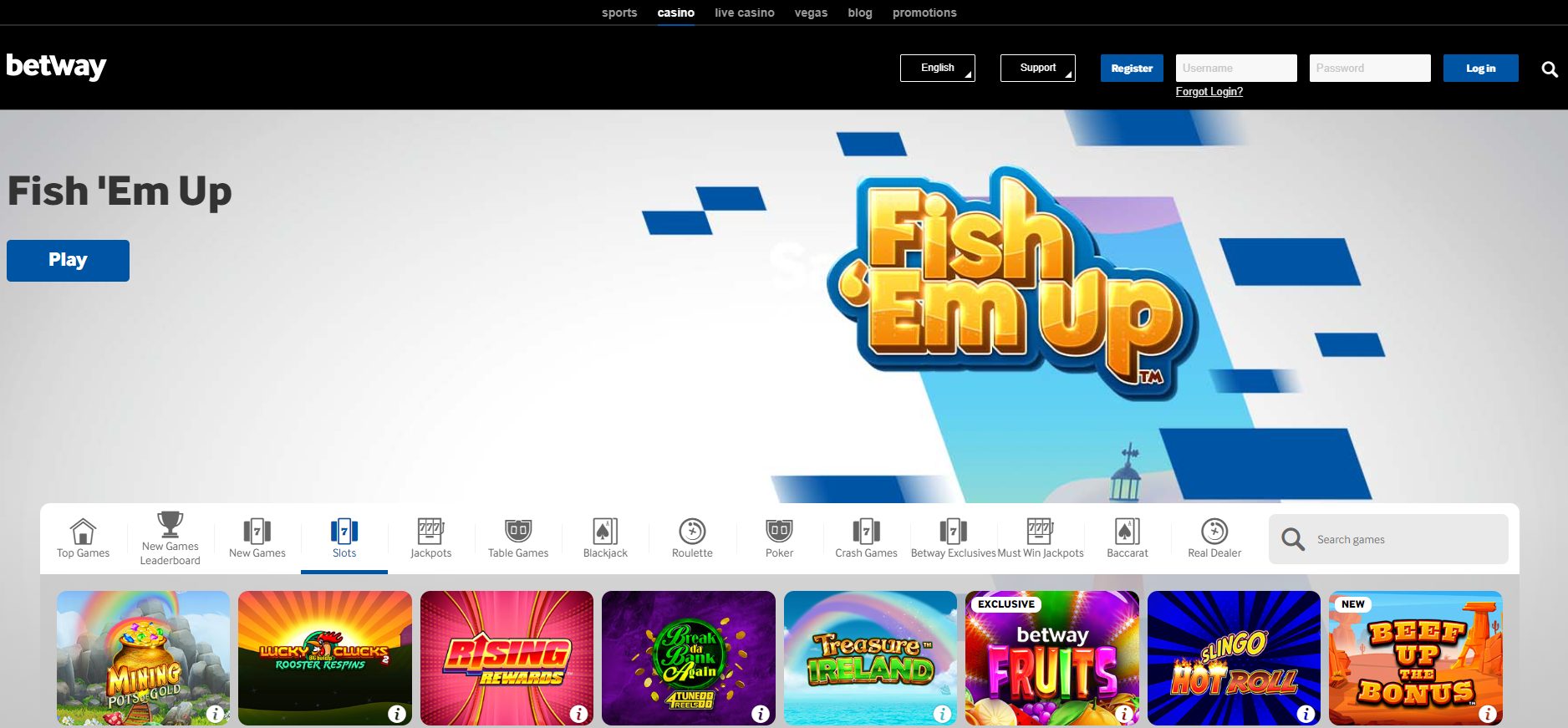Select the casino top menu item
The height and width of the screenshot is (728, 1568).
676,13
